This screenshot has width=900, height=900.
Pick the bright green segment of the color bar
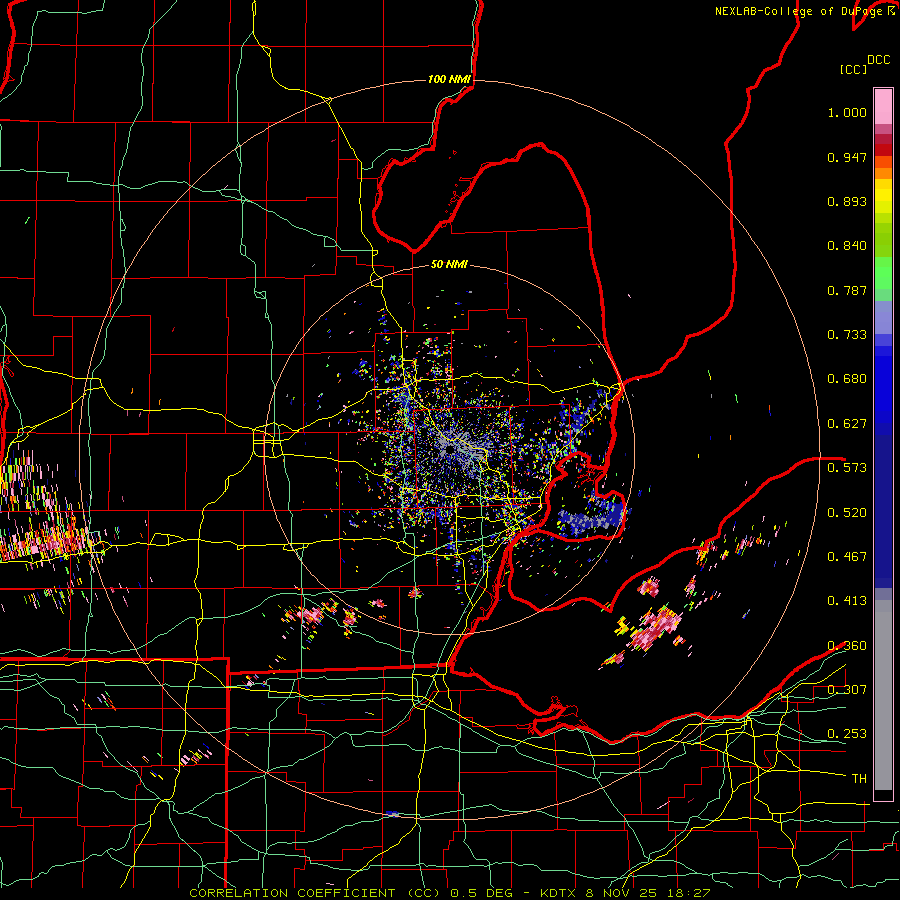tap(883, 273)
